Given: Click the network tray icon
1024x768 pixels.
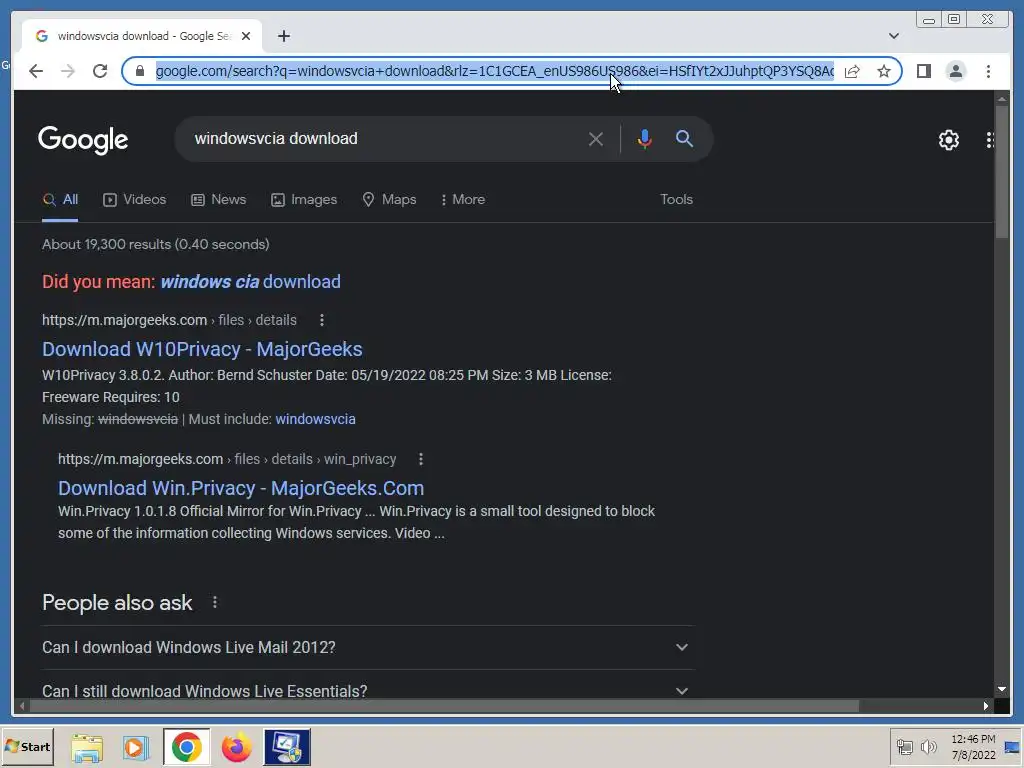Looking at the screenshot, I should point(904,746).
